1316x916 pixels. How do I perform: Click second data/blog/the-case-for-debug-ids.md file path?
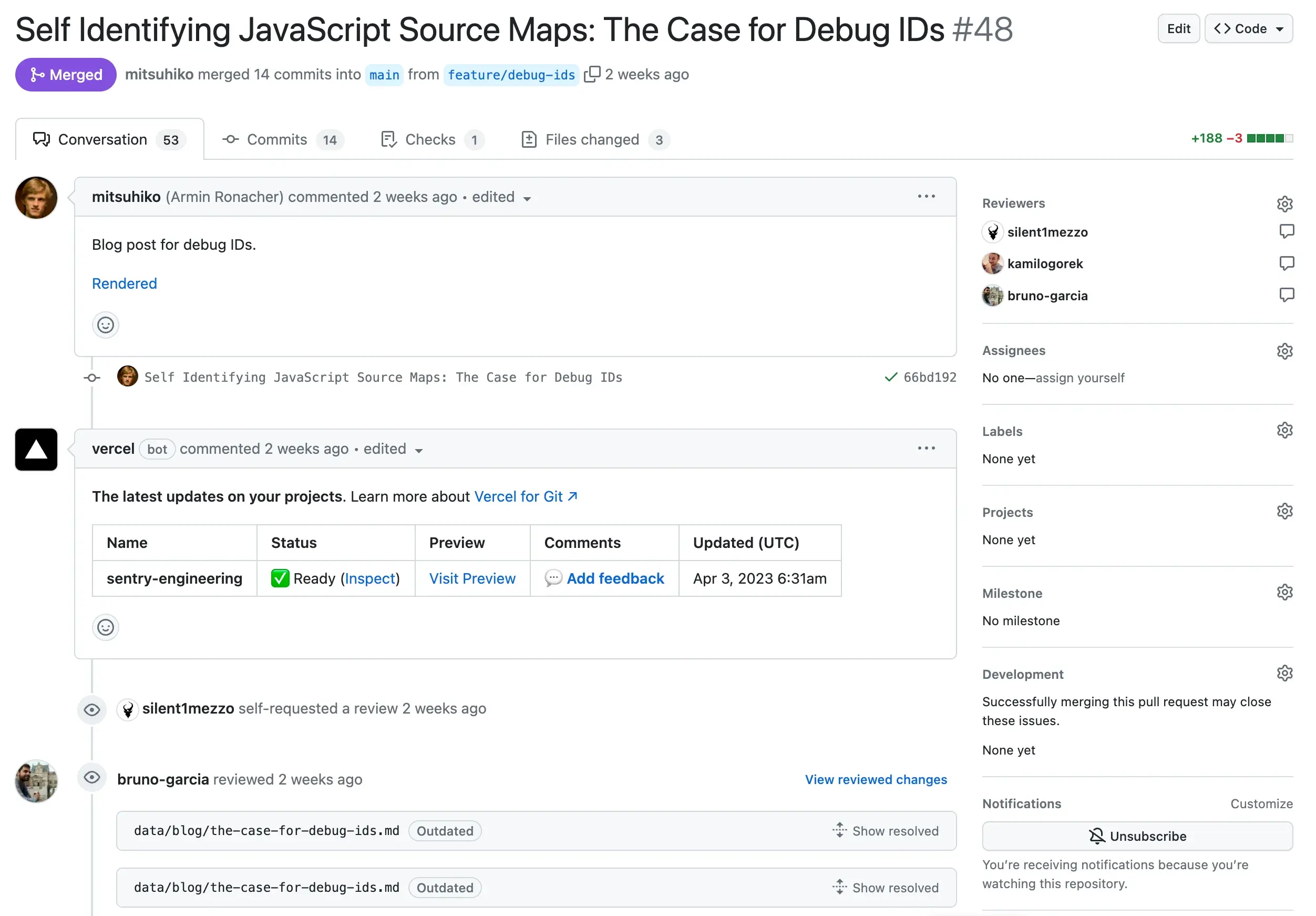coord(266,887)
